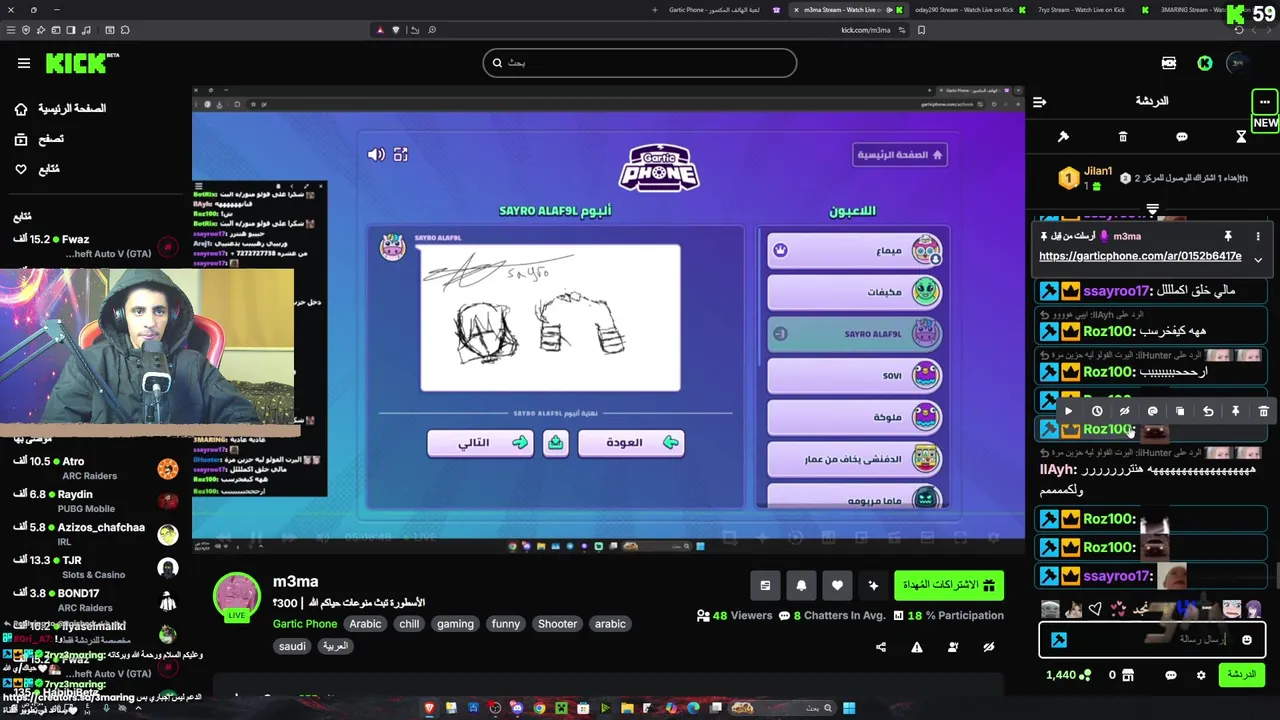Open chat settings gear icon

[x=1201, y=675]
